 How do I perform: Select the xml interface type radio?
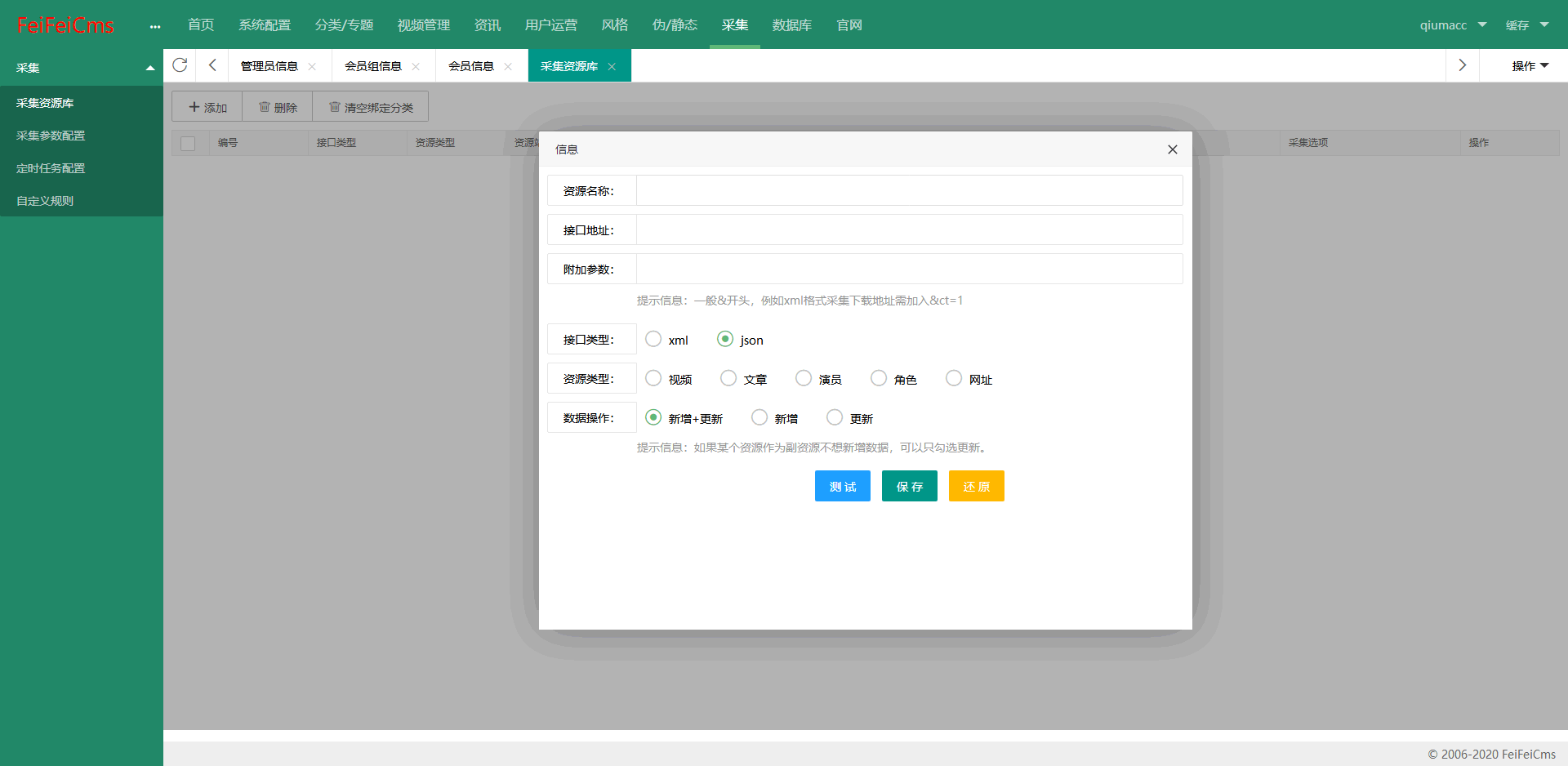tap(653, 339)
